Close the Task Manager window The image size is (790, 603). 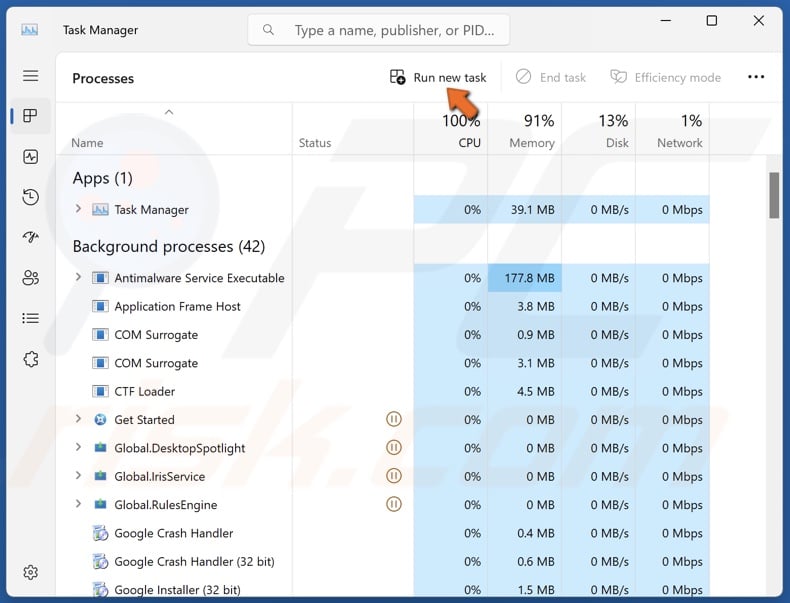coord(758,21)
